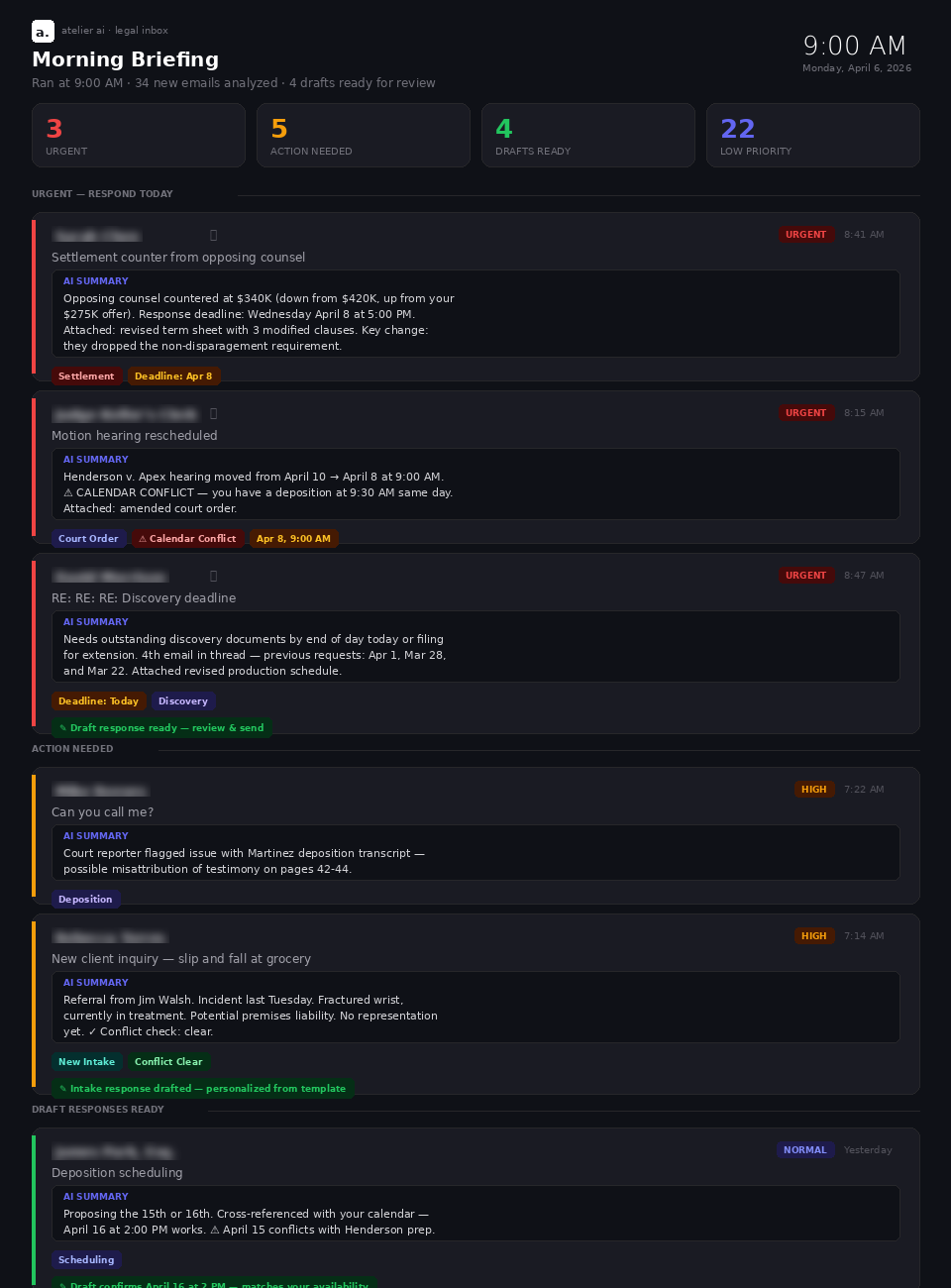
Task: Toggle the Settlement tag filter
Action: point(86,376)
